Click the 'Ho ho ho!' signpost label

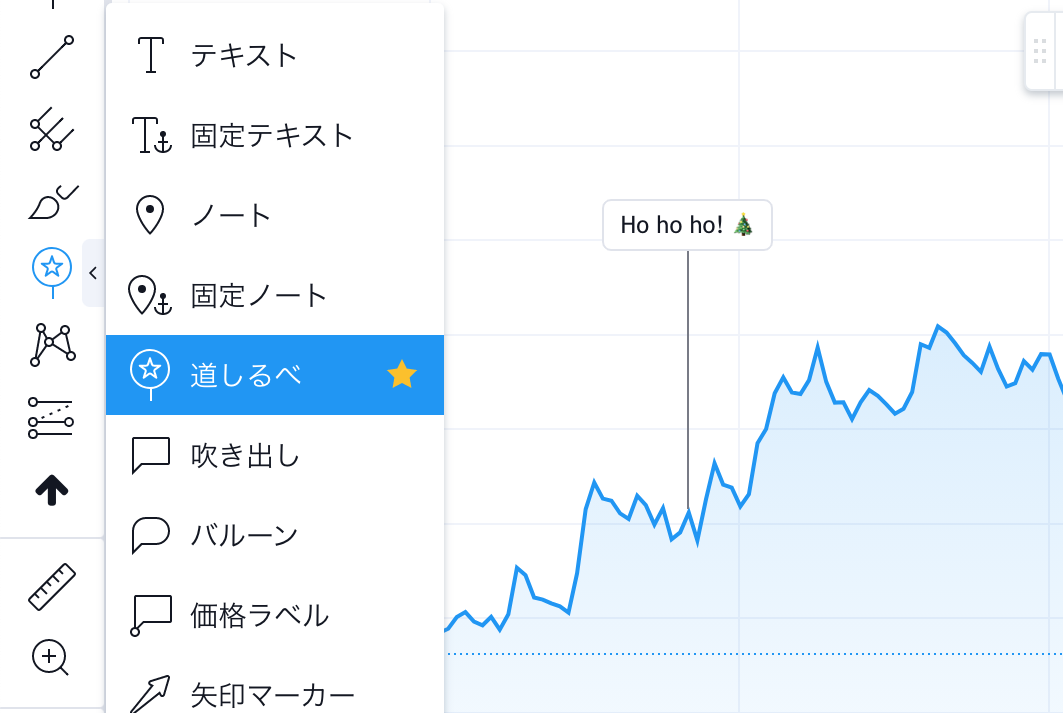tap(687, 225)
